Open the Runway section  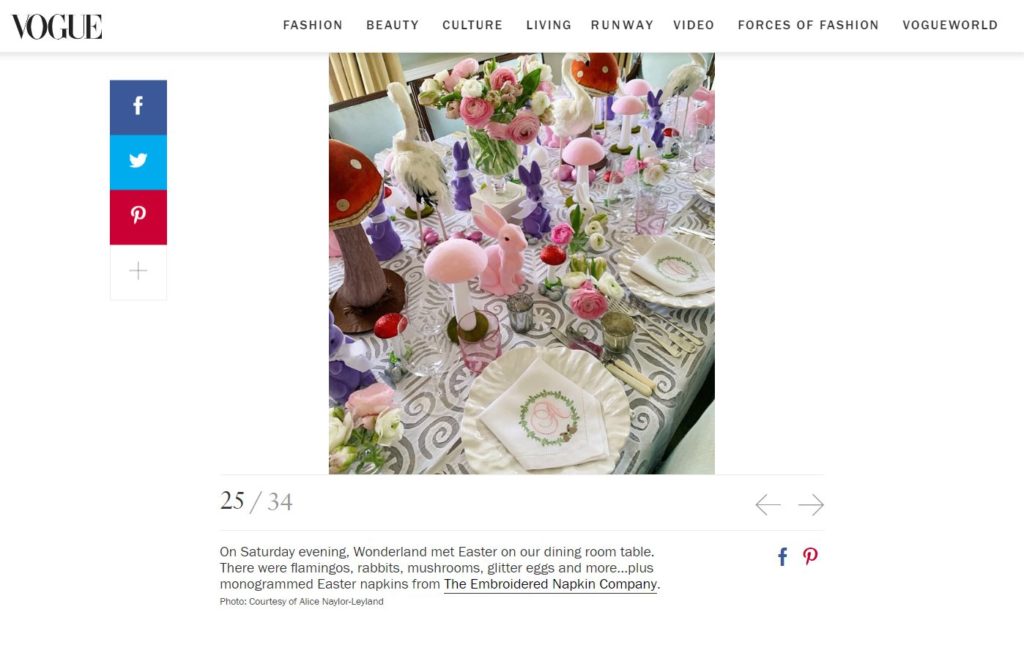(622, 25)
